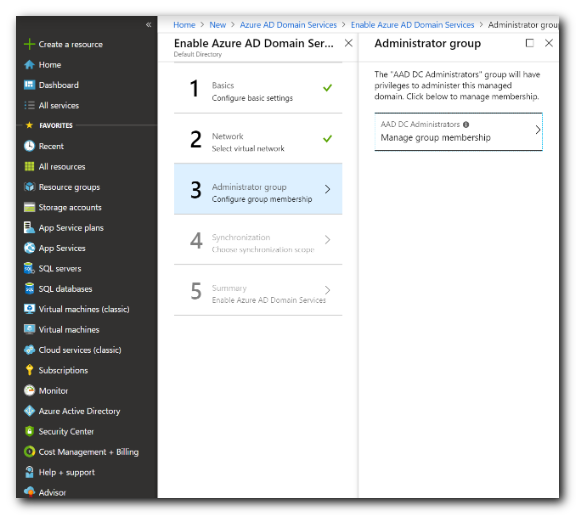576x515 pixels.
Task: Open the App Service plans icon
Action: pyautogui.click(x=29, y=227)
